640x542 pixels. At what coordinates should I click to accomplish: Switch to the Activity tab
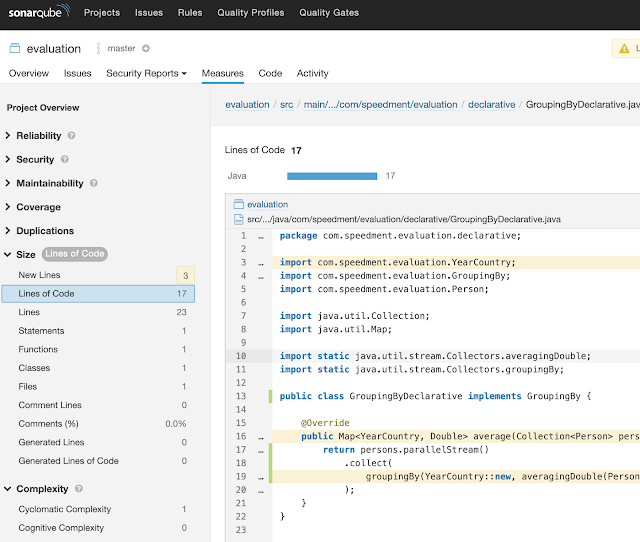312,73
